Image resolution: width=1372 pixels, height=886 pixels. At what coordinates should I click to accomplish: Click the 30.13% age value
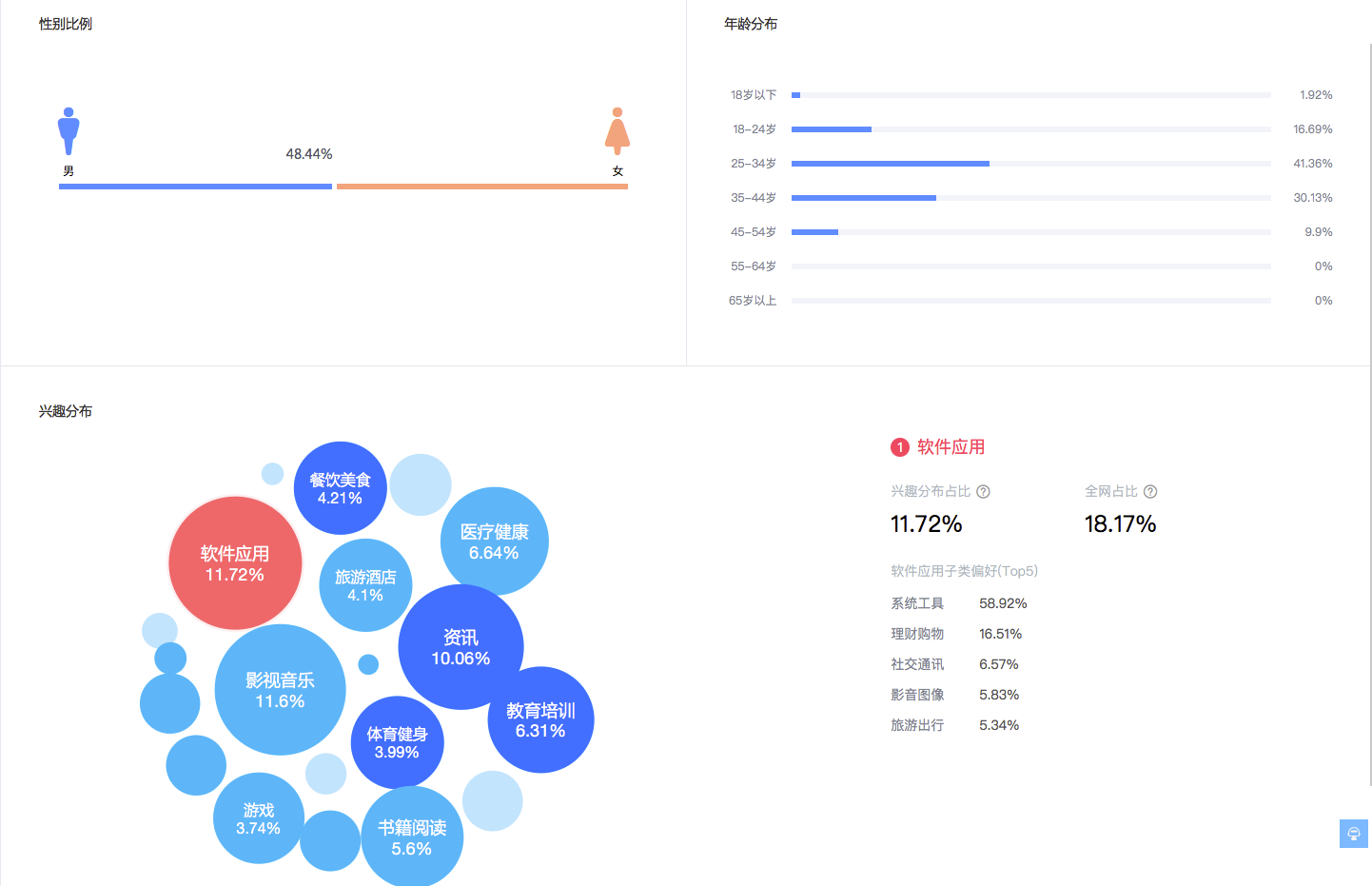(x=1313, y=198)
